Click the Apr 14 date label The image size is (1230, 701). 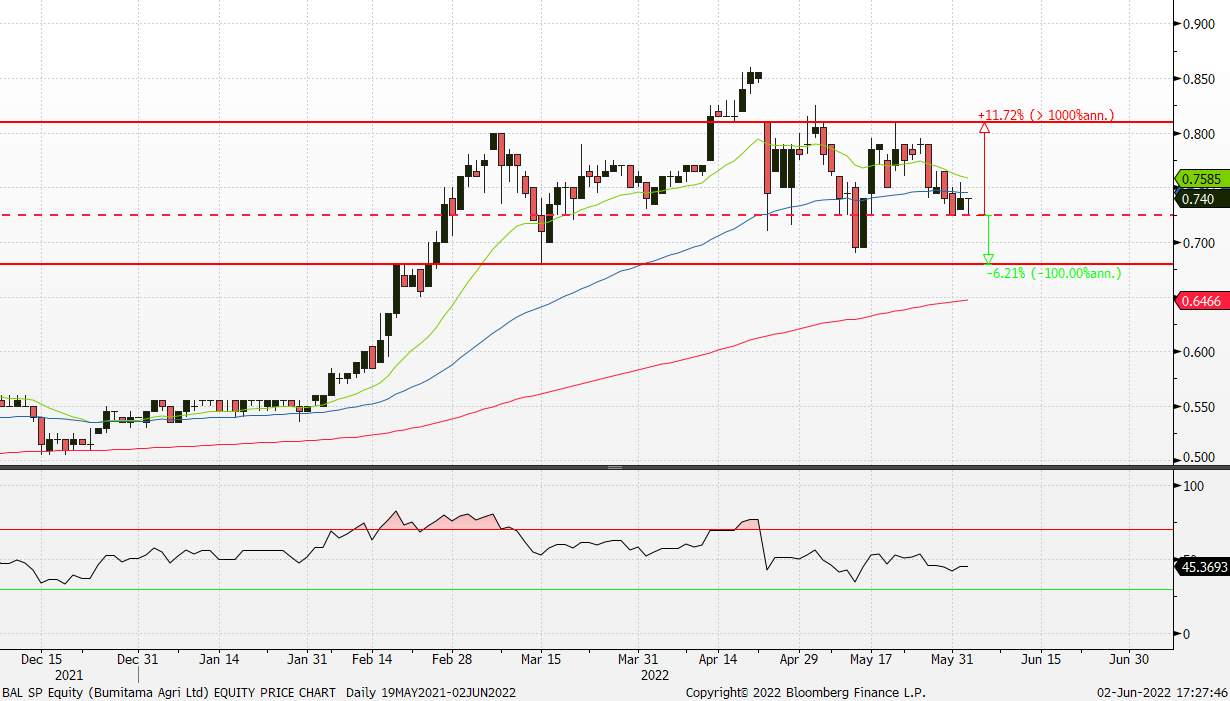click(x=717, y=660)
